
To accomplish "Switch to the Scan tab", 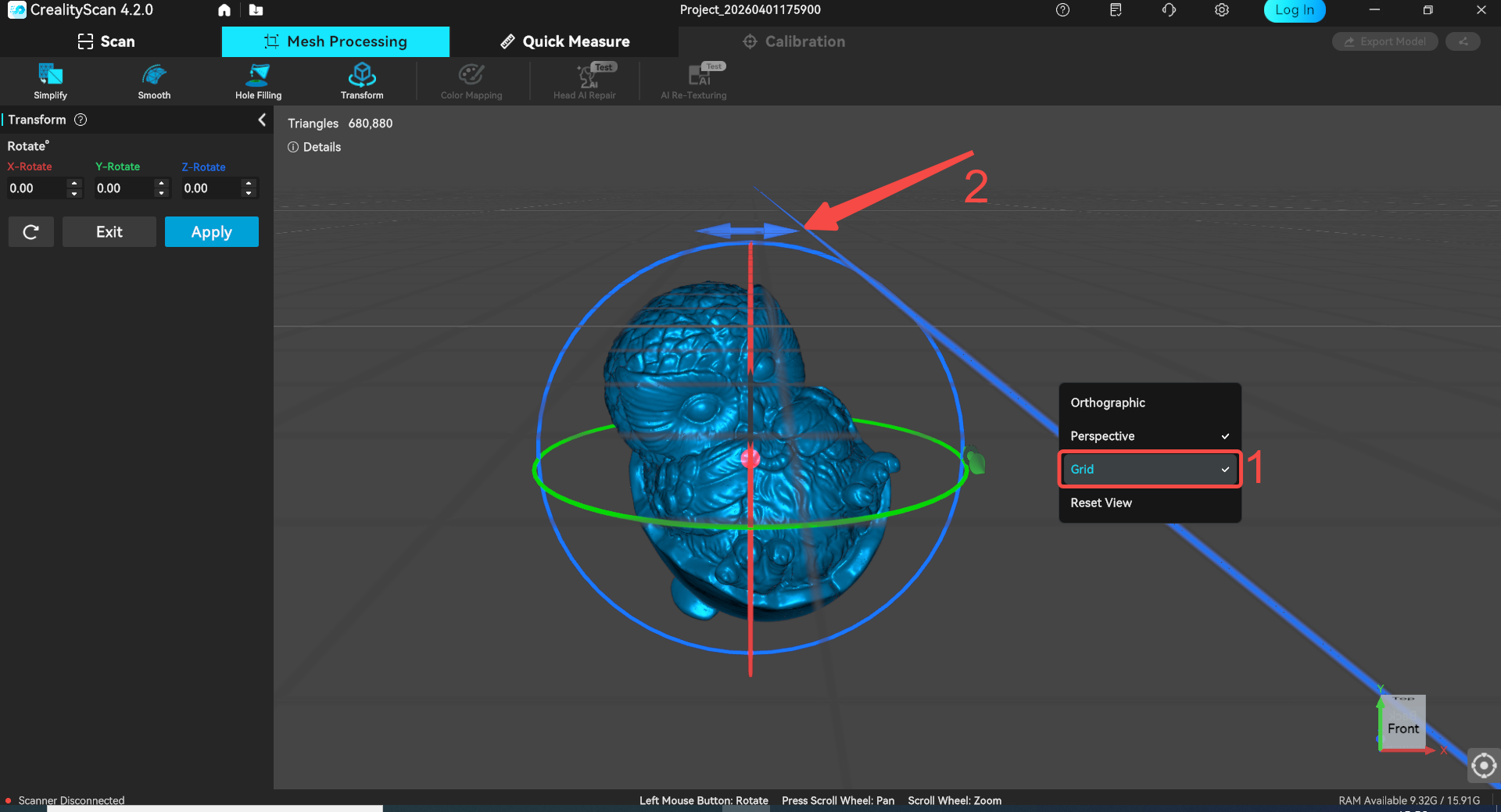I will pyautogui.click(x=107, y=41).
